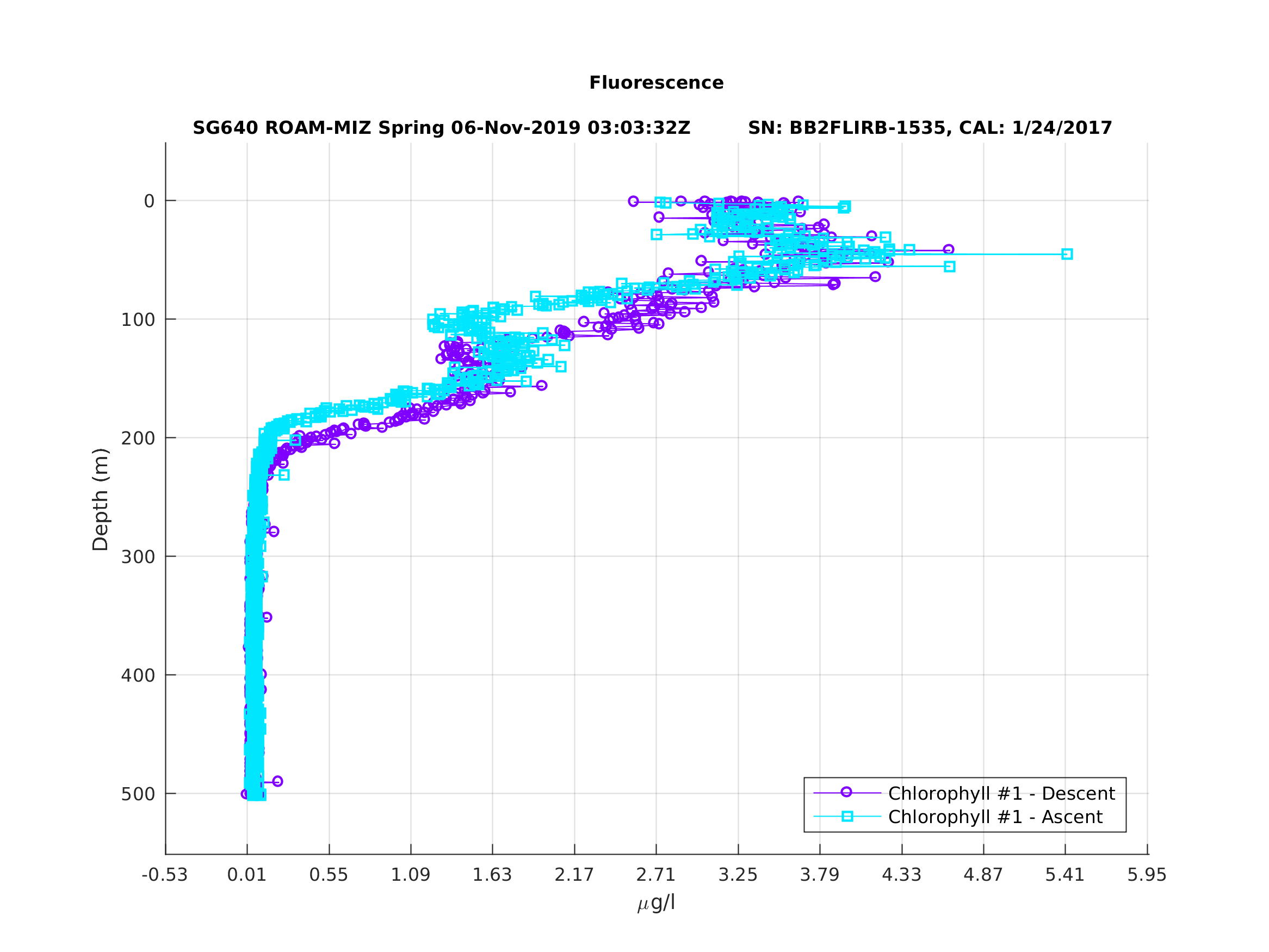
Task: Click the y-axis tick label 300
Action: click(x=138, y=557)
